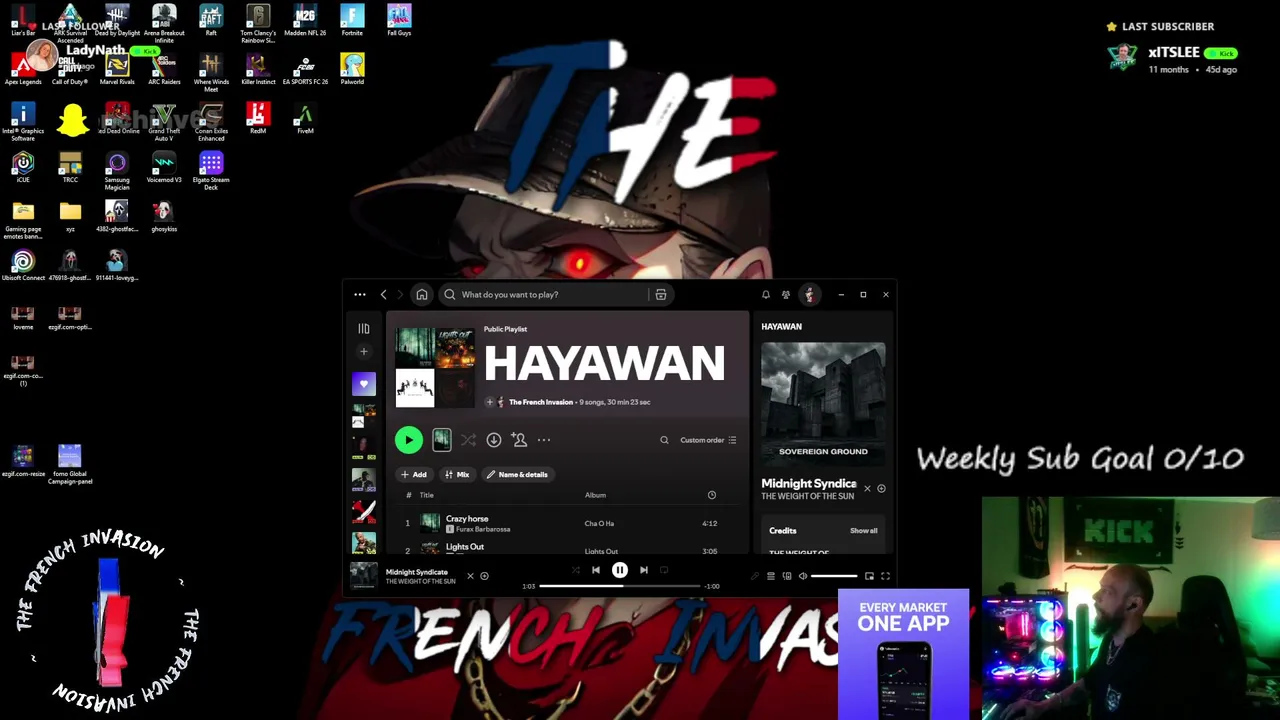Select the Elgato Stream Deck desktop icon
1280x720 pixels.
point(211,169)
